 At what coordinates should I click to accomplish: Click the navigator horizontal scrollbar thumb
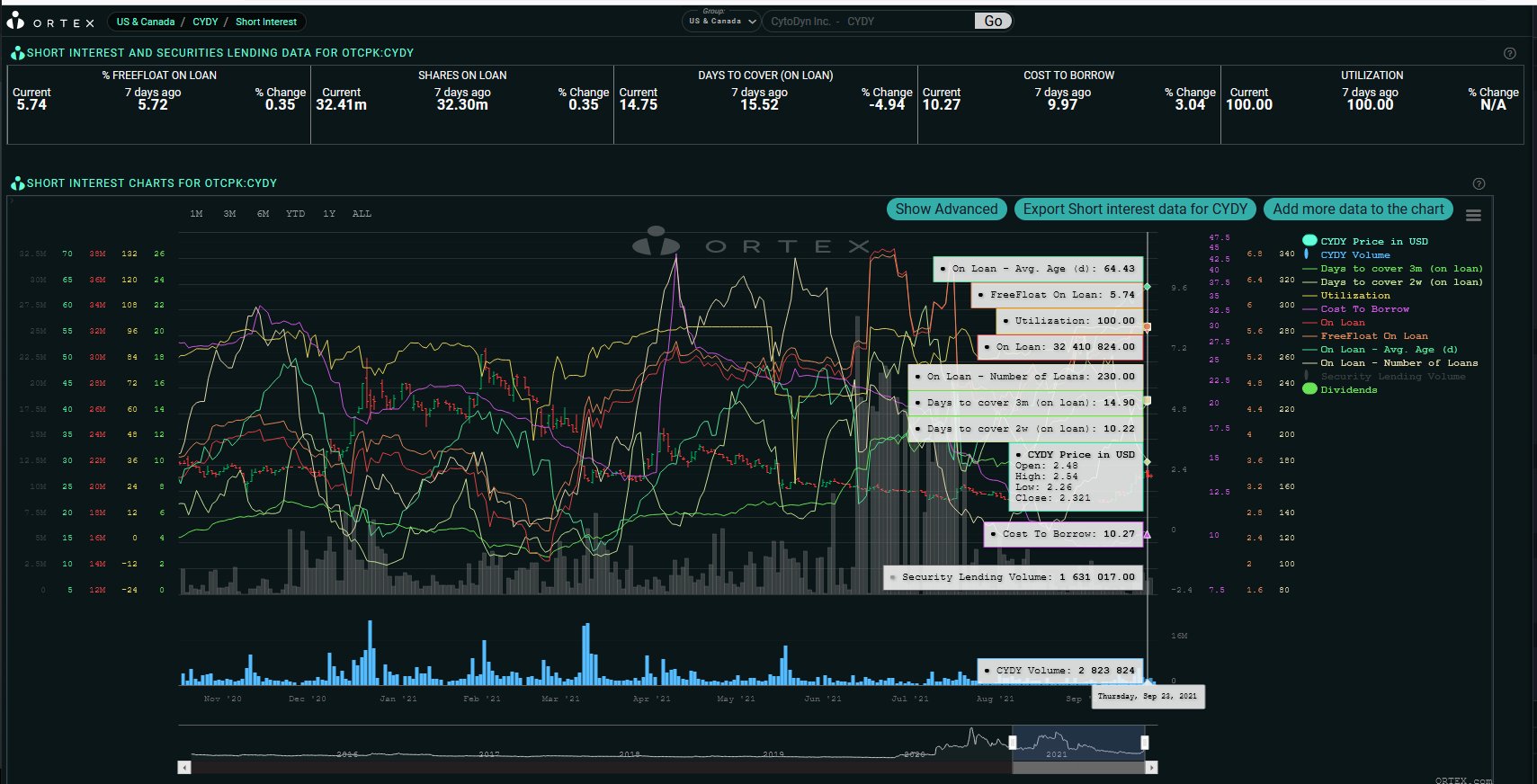[x=1078, y=768]
